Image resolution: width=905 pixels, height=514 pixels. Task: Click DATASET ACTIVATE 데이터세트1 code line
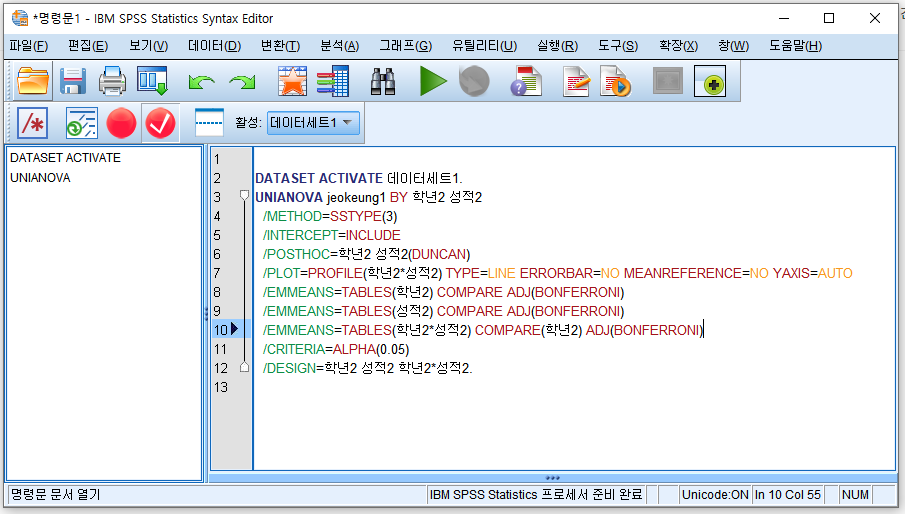click(358, 178)
